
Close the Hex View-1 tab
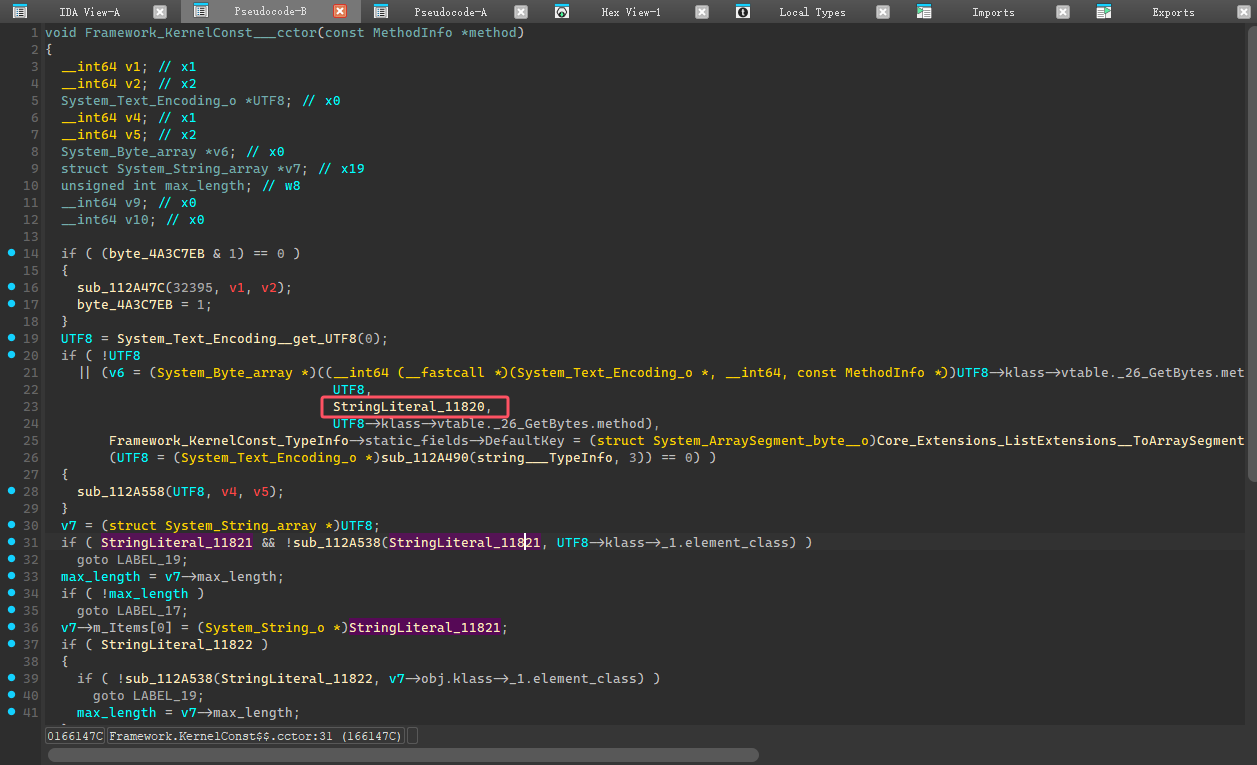coord(701,12)
